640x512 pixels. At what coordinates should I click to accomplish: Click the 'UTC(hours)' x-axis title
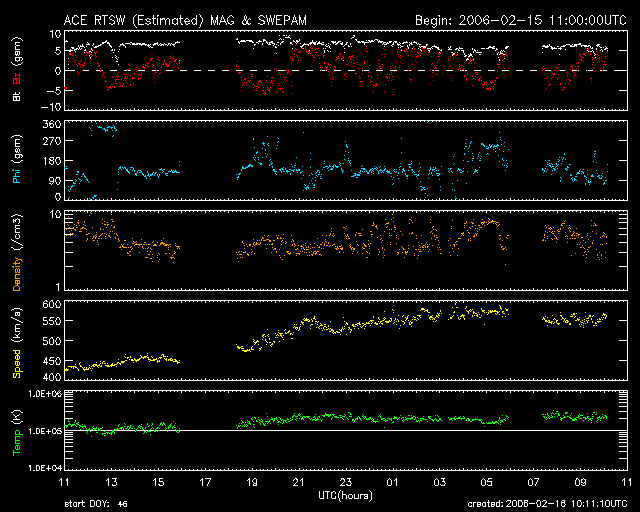[345, 496]
